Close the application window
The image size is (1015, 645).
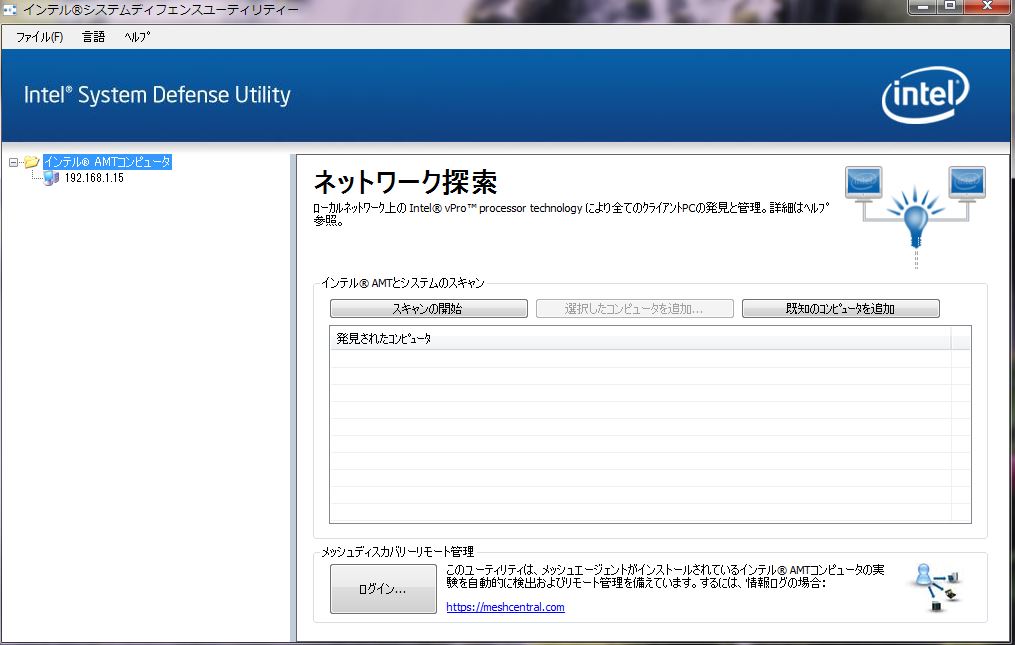[x=988, y=7]
